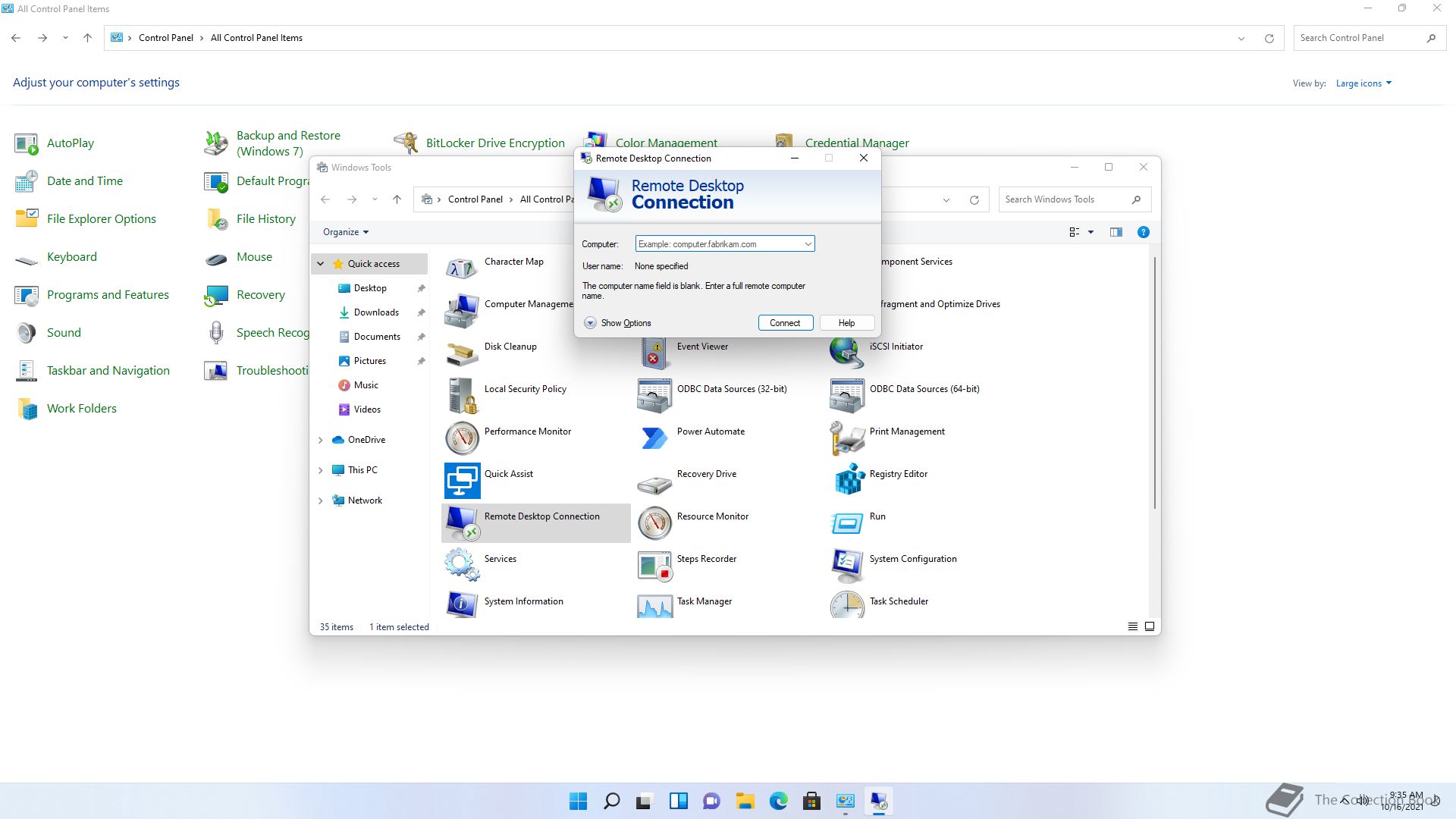Open Character Map in Windows Tools

pos(514,262)
